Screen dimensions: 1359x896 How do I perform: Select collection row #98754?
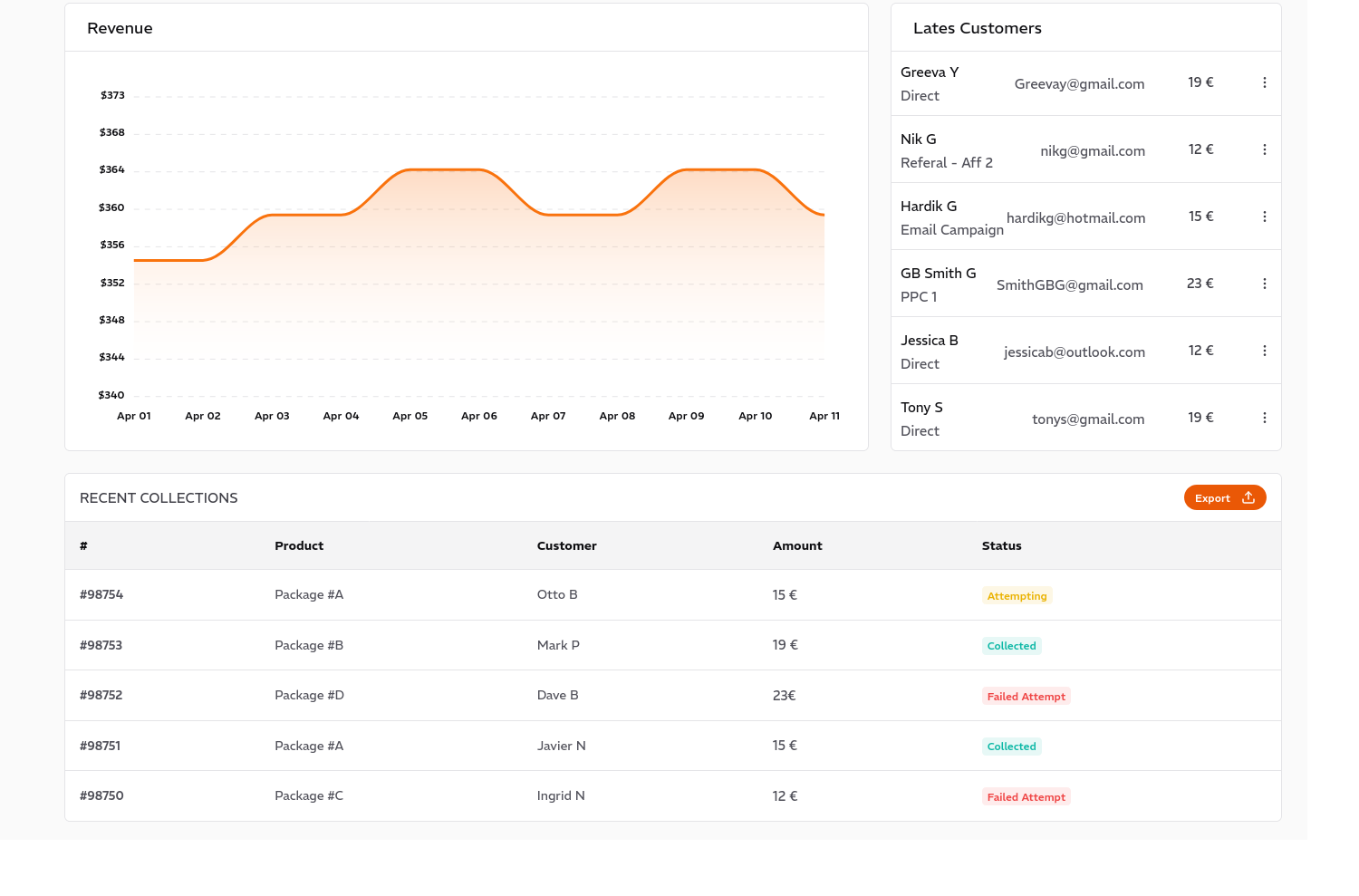101,595
